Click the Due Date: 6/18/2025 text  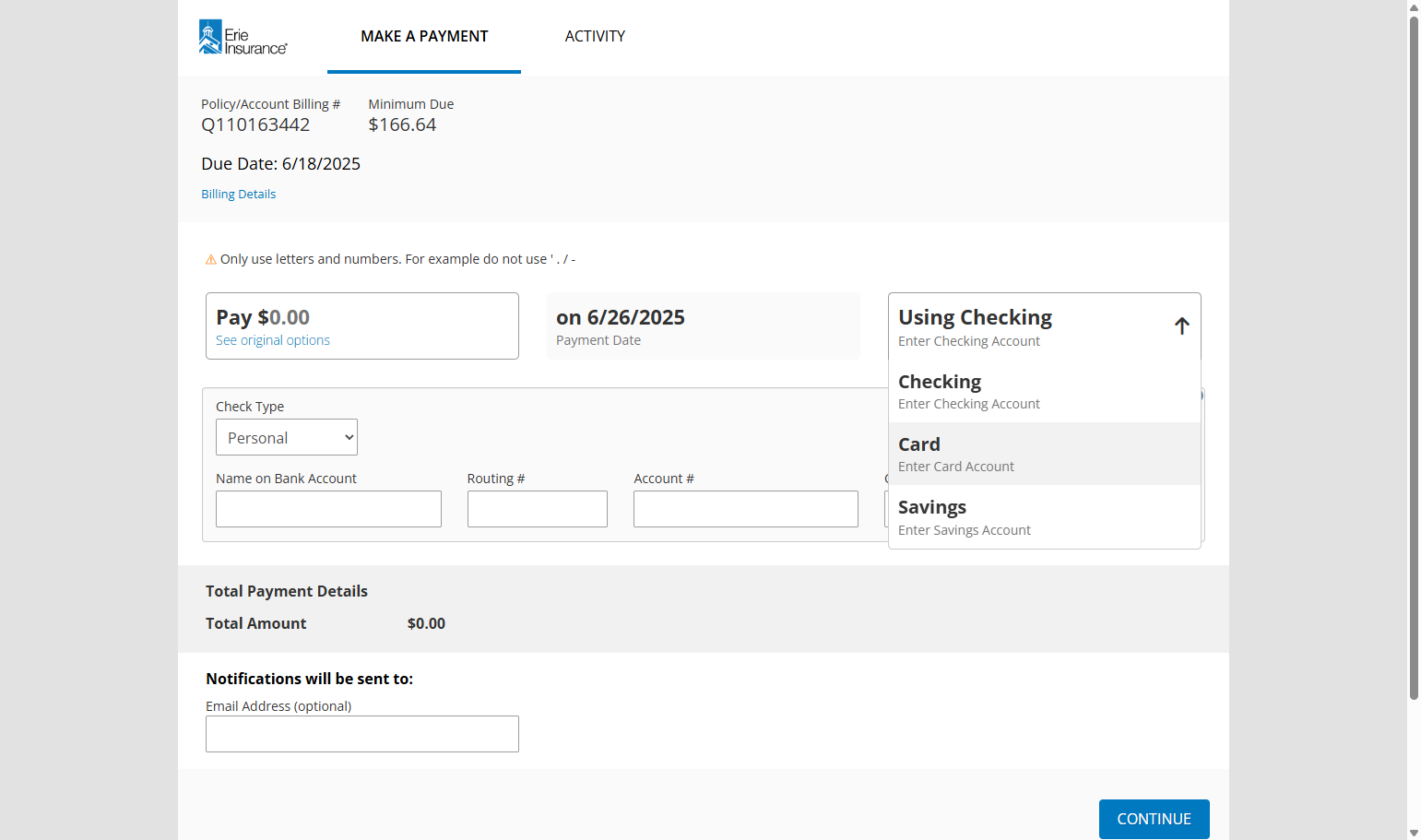(x=281, y=163)
